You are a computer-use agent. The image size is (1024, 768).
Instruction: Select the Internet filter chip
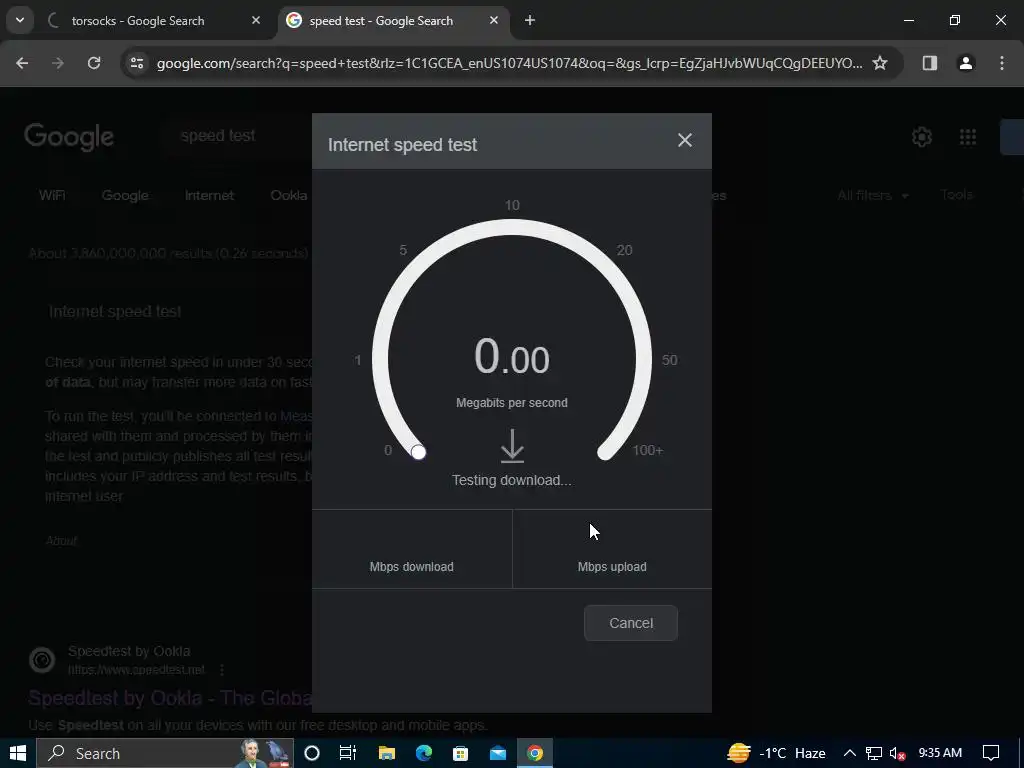pyautogui.click(x=209, y=195)
